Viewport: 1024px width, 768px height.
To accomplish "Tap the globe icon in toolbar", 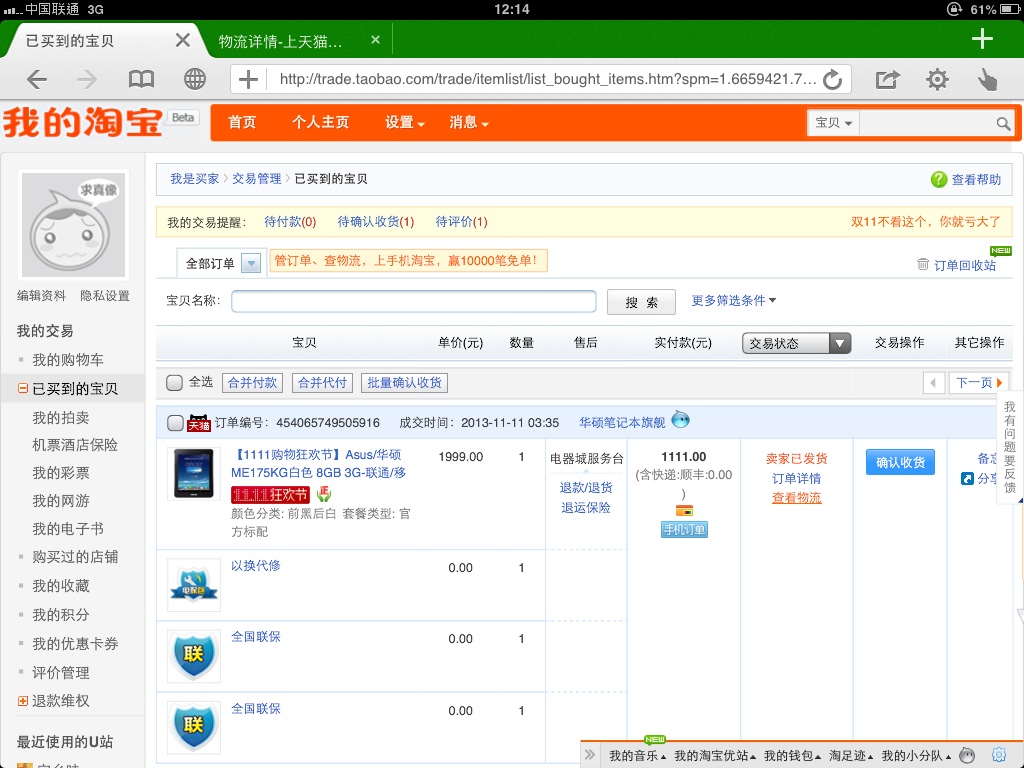I will coord(195,80).
